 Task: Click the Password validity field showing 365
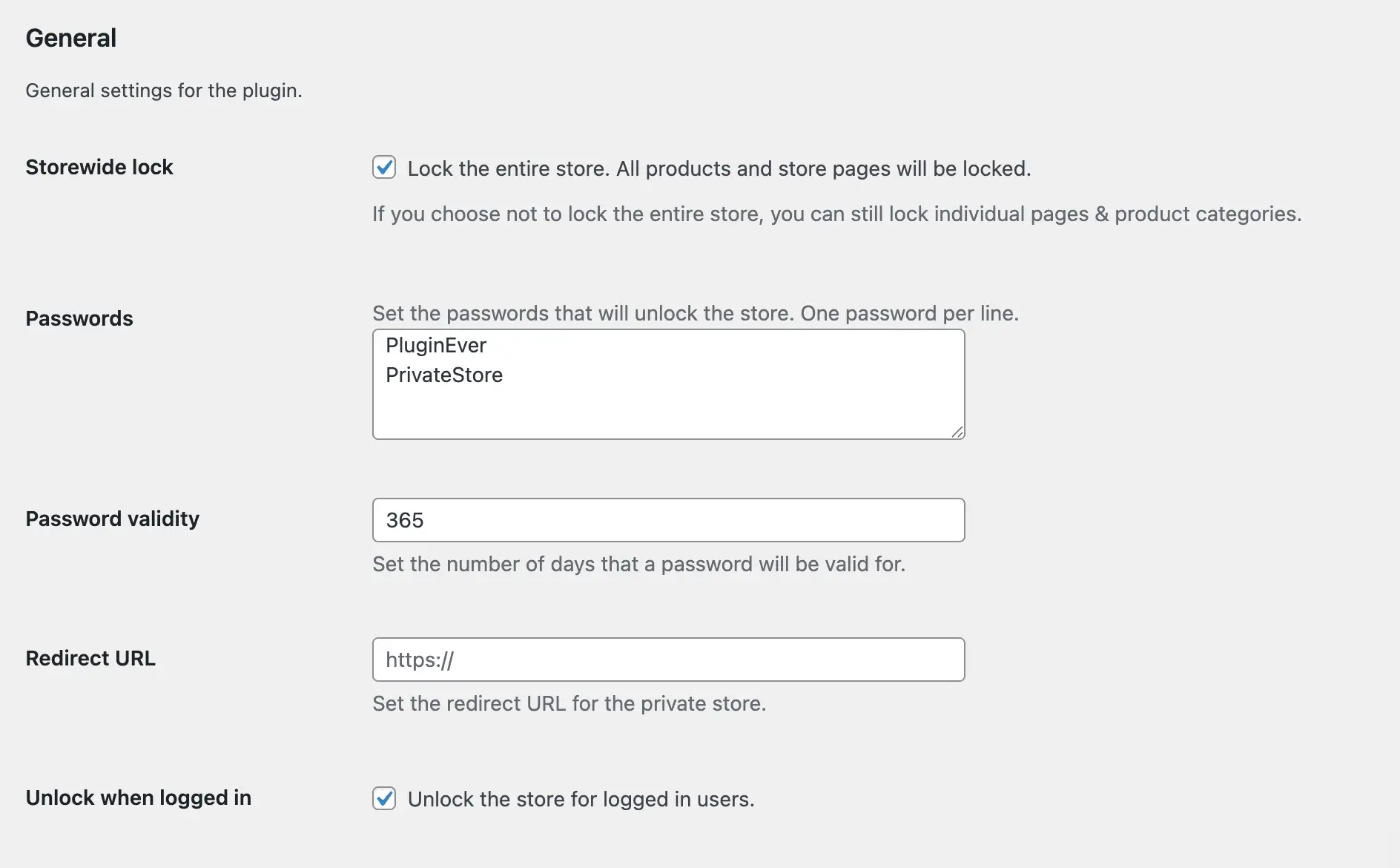[x=667, y=520]
